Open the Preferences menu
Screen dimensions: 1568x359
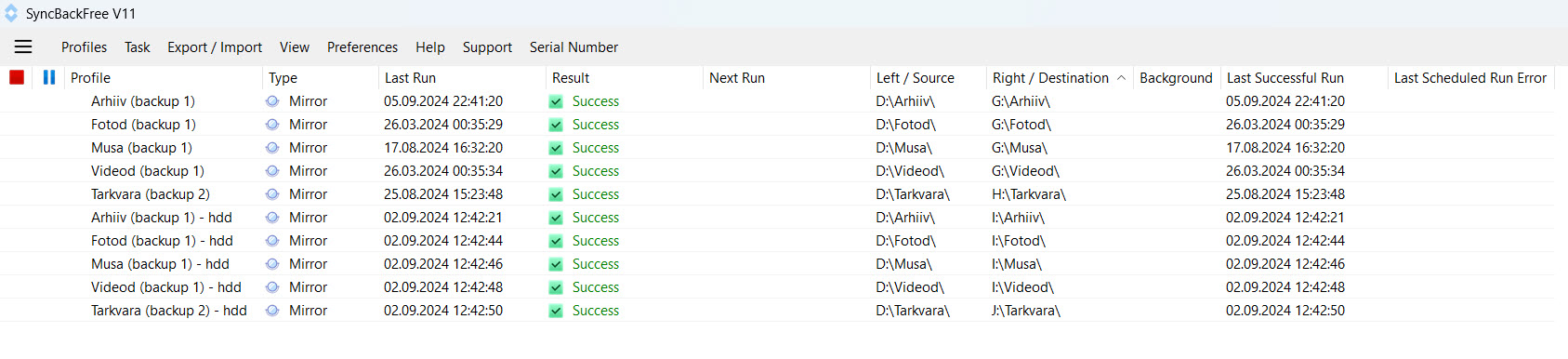[x=362, y=47]
